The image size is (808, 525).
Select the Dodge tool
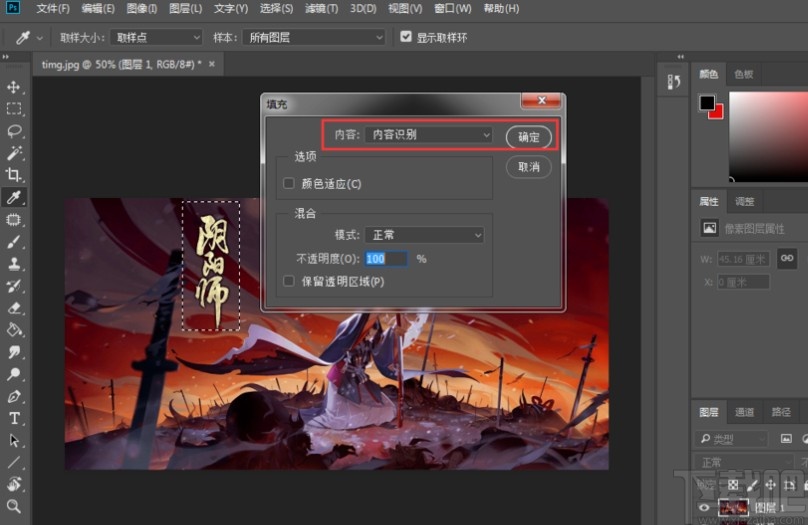(x=14, y=374)
